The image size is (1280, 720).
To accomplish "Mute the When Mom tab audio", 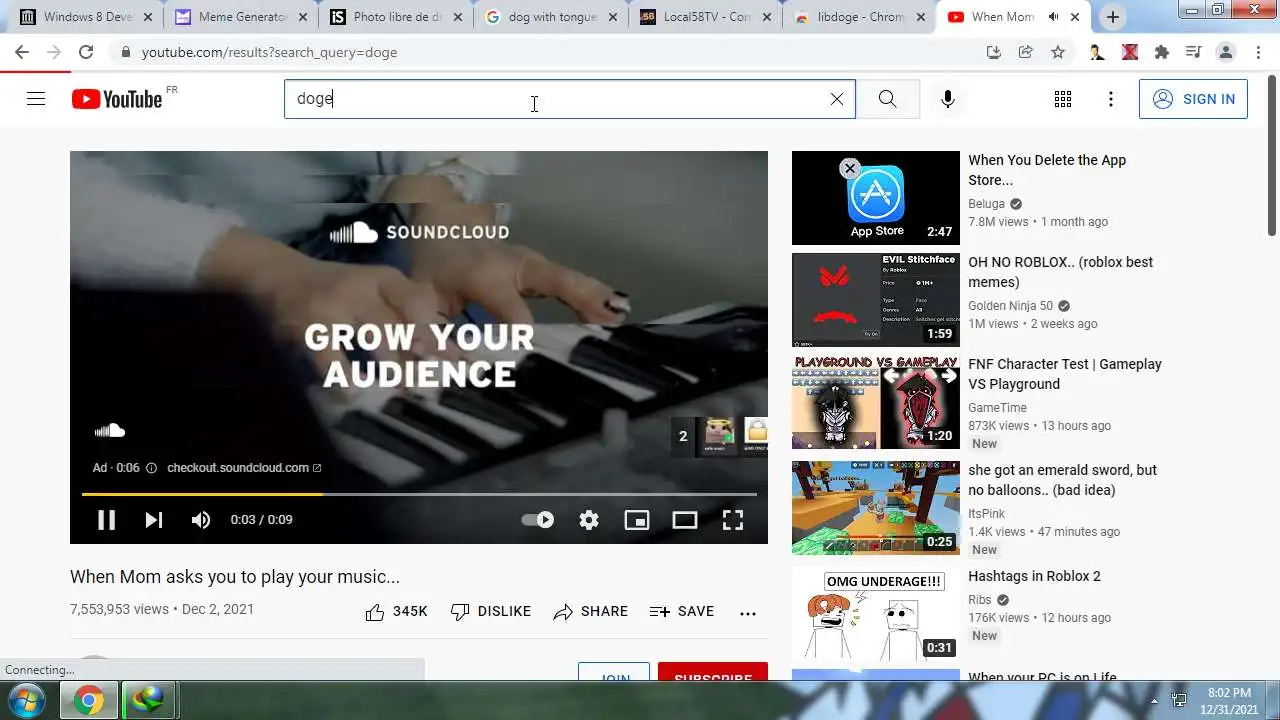I will (x=1053, y=17).
